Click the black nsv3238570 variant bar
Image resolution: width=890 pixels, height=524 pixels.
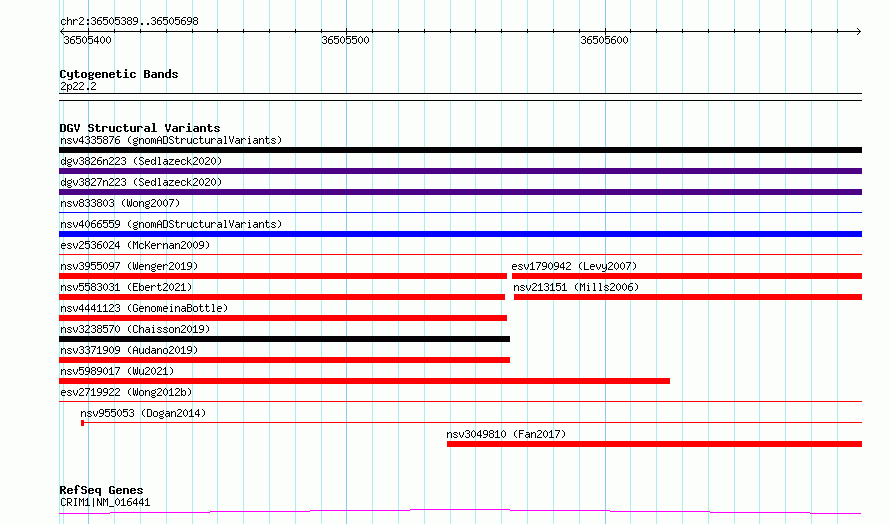[x=284, y=339]
